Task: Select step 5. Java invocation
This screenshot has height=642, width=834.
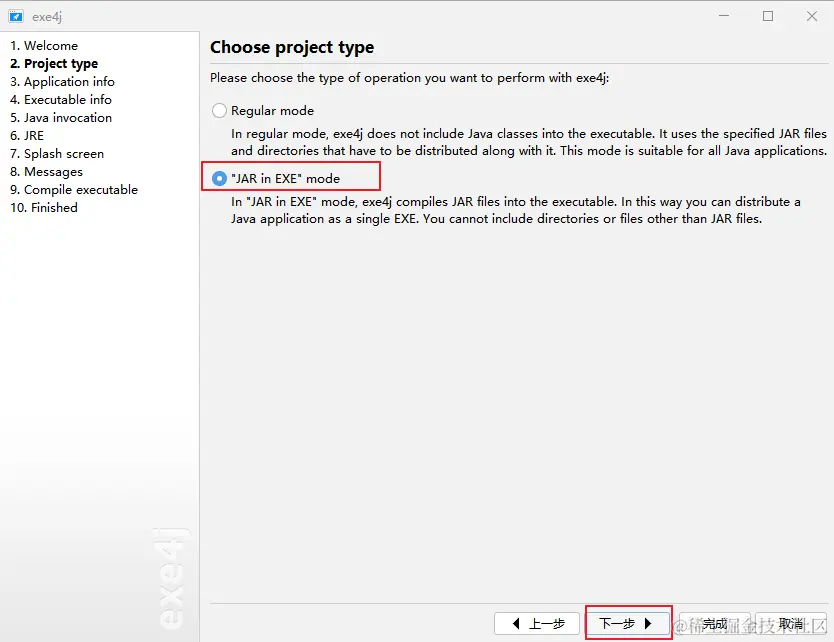Action: 61,118
